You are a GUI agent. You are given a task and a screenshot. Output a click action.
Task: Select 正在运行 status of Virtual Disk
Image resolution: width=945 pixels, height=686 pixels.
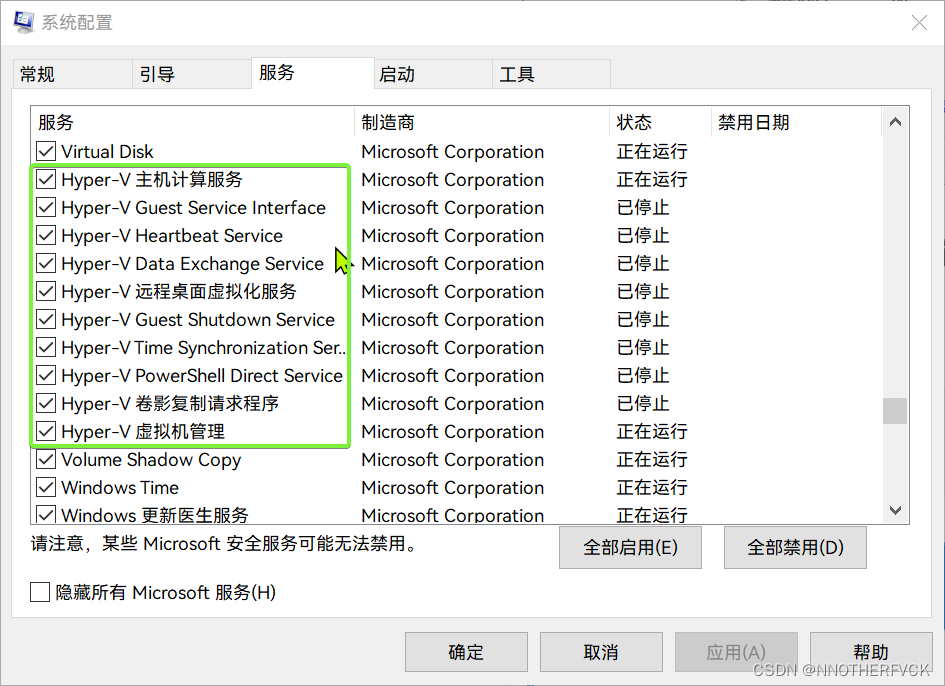(652, 151)
